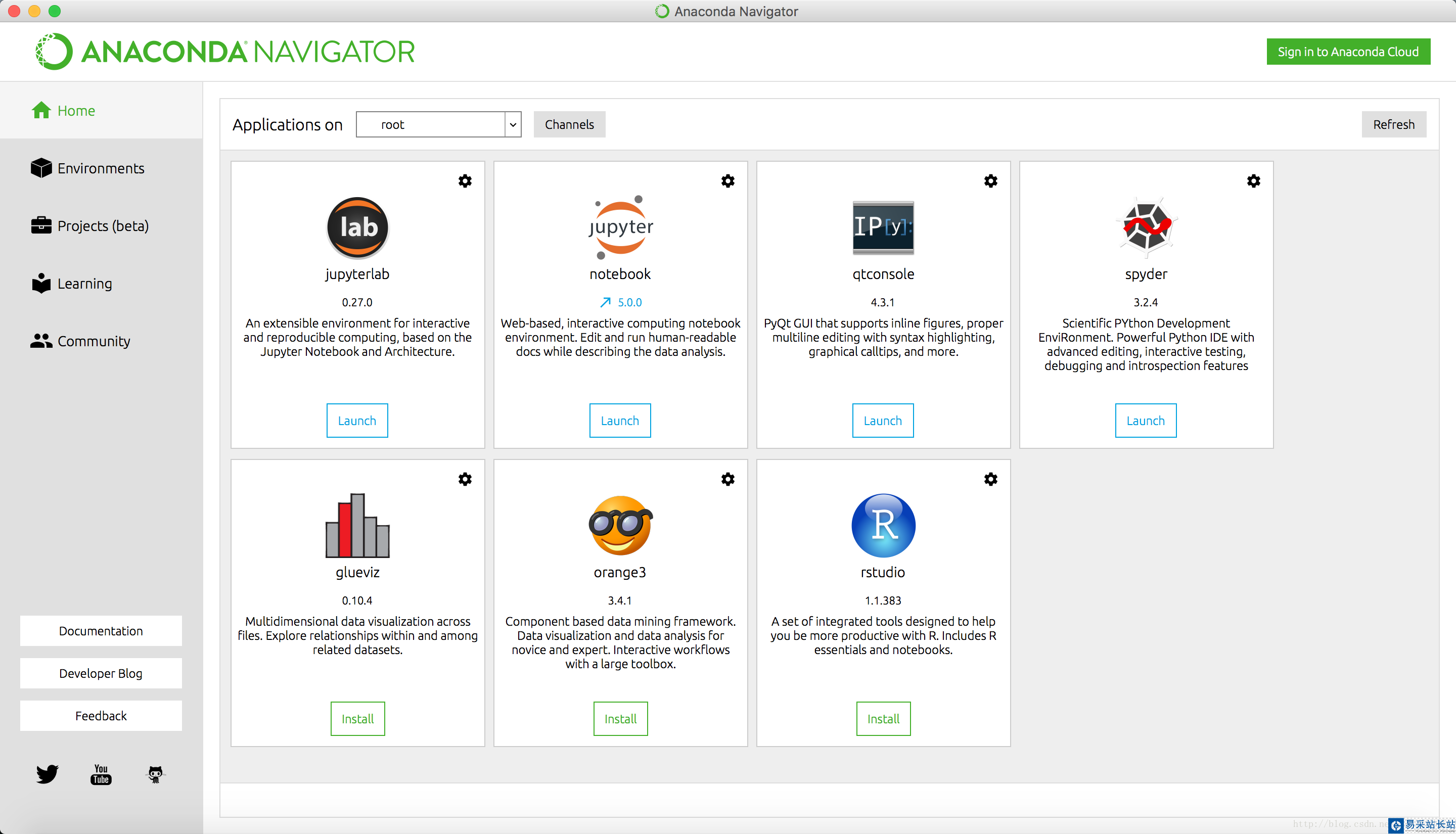Screen dimensions: 1456x834
Task: Switch to the Environments tab
Action: pyautogui.click(x=100, y=168)
